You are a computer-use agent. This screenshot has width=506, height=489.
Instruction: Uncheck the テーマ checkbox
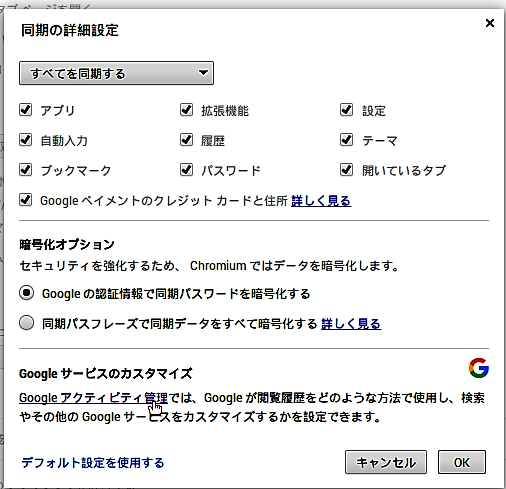pyautogui.click(x=346, y=140)
